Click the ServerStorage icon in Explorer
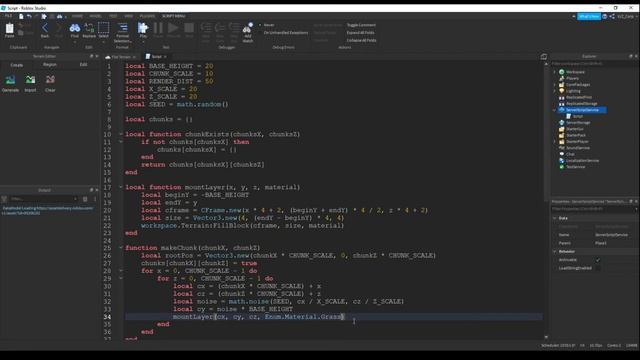Viewport: 640px width, 360px height. coord(562,122)
